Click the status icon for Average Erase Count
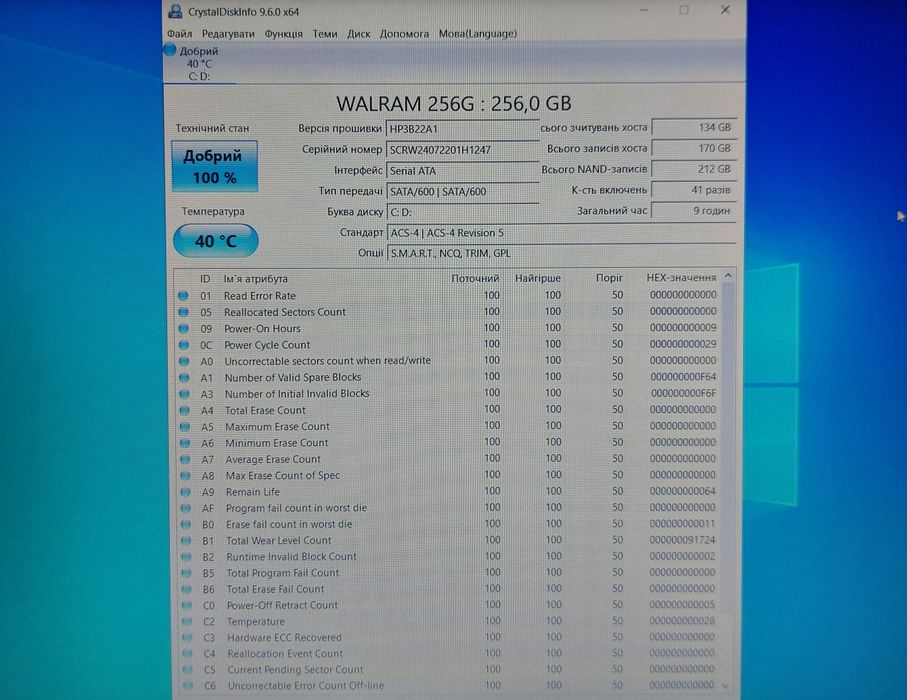The width and height of the screenshot is (907, 700). point(185,459)
